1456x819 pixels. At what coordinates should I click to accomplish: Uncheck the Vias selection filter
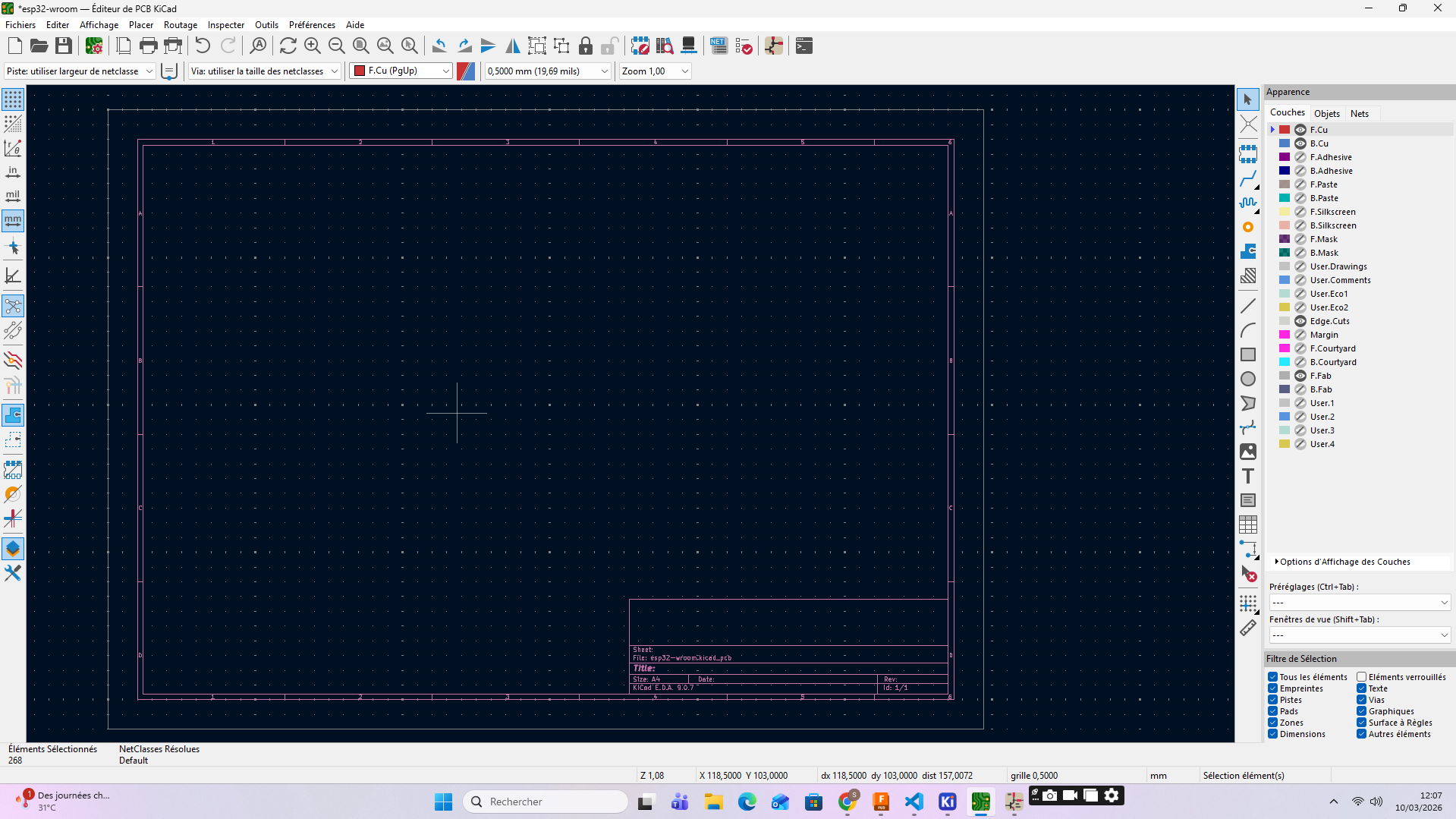click(x=1362, y=700)
